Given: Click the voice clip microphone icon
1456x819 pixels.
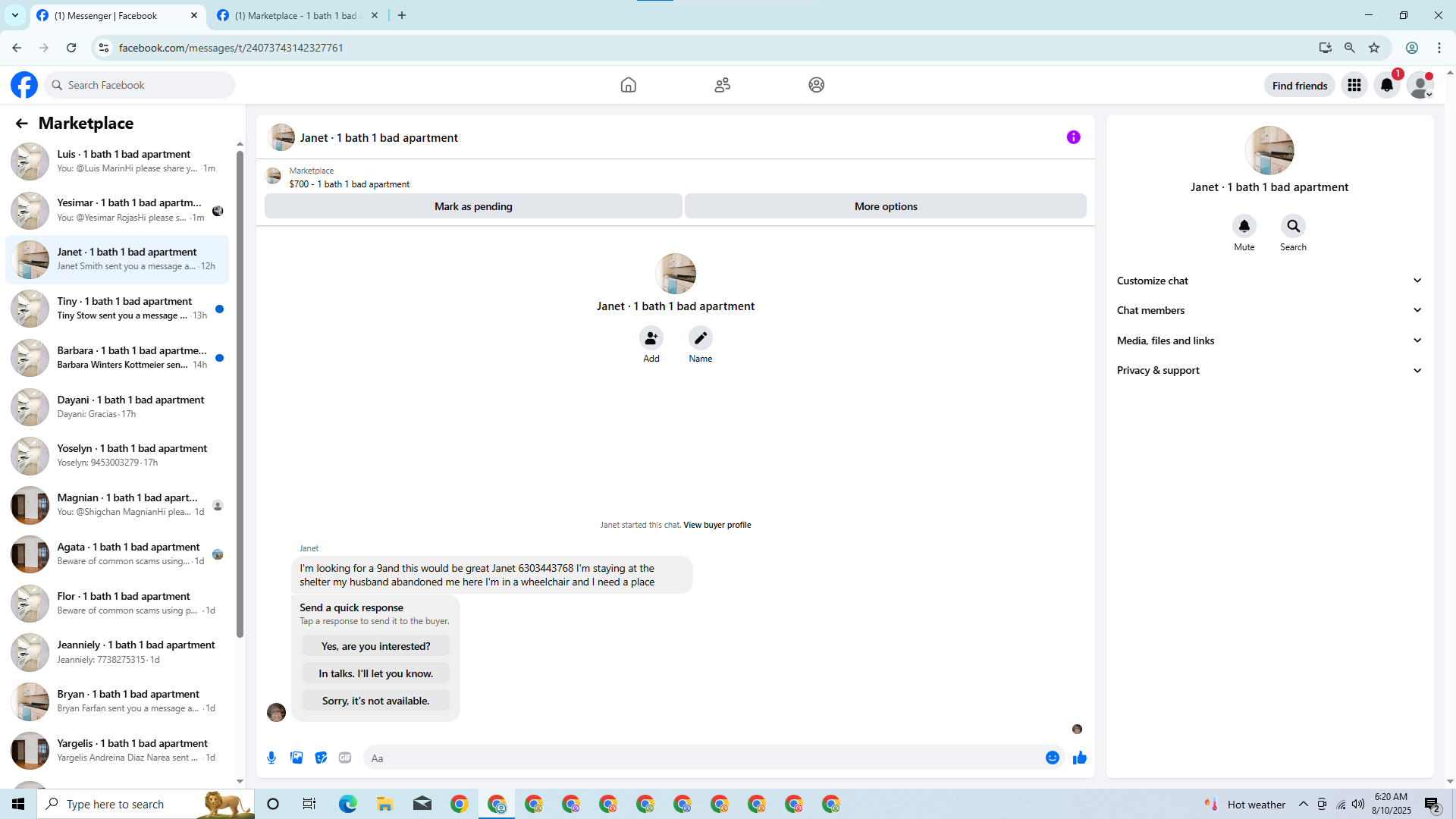Looking at the screenshot, I should (x=271, y=758).
